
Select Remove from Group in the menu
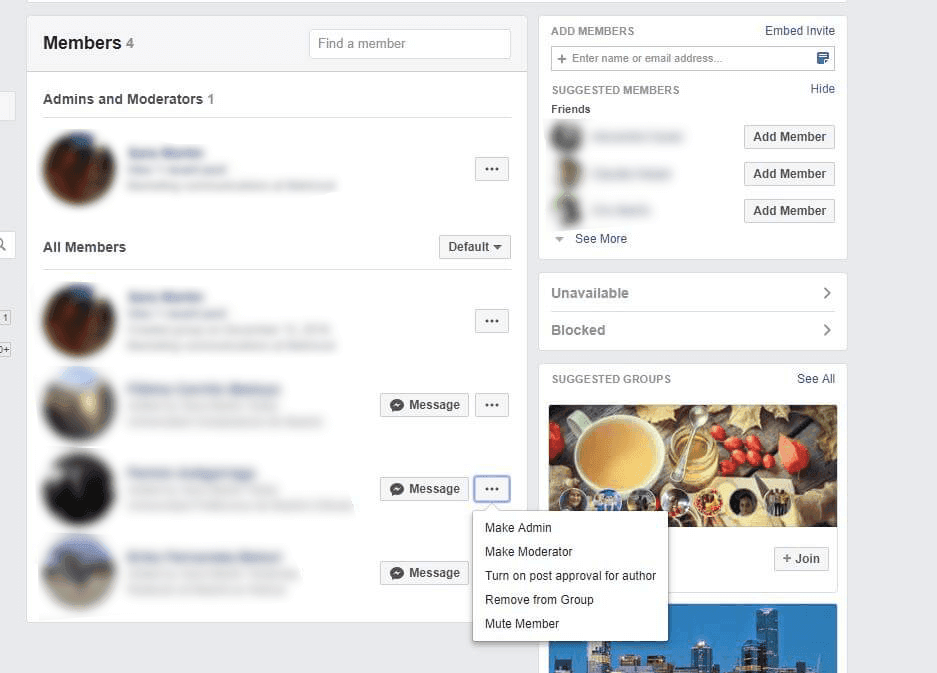[x=539, y=599]
